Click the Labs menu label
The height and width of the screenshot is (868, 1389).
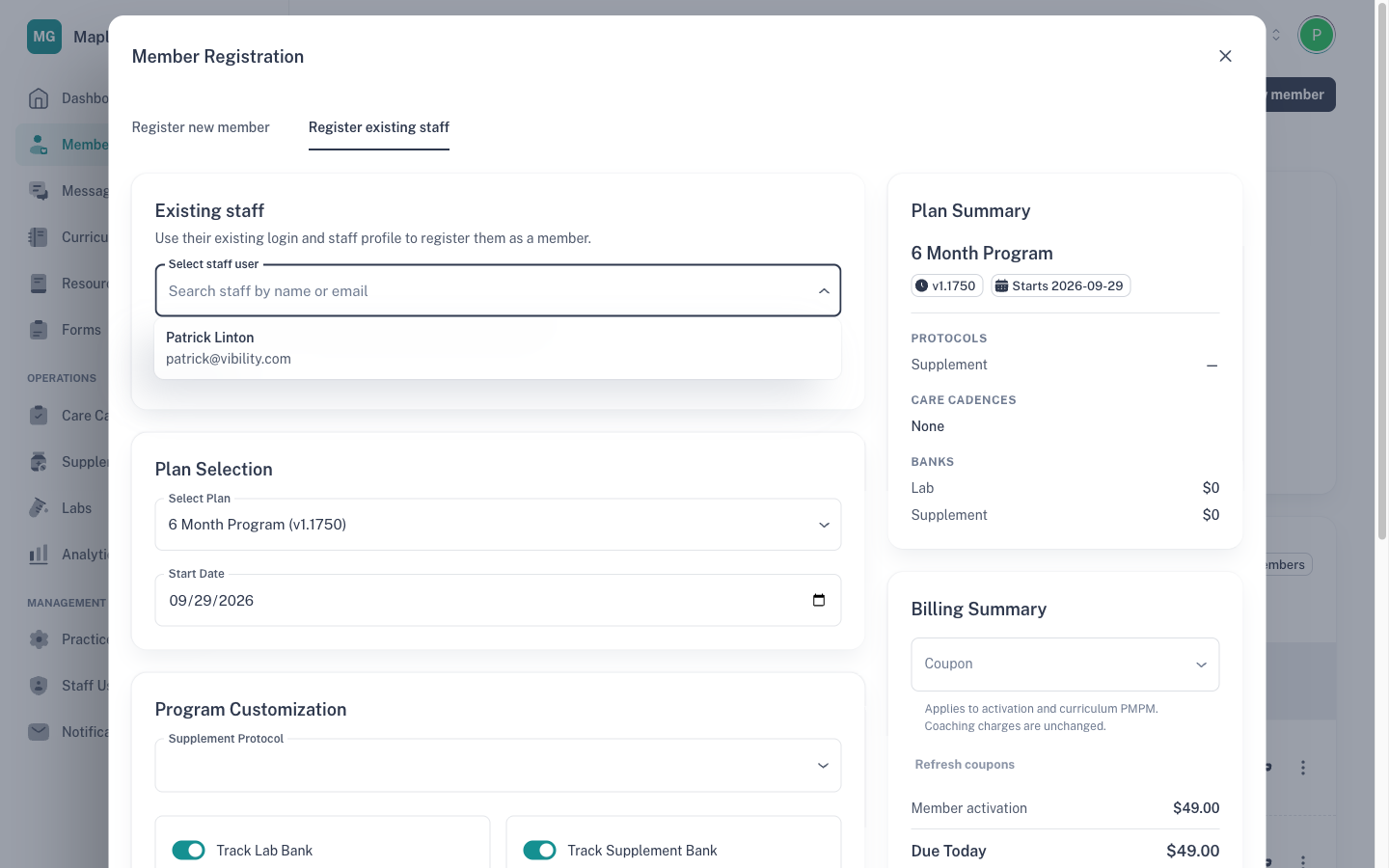[x=77, y=508]
